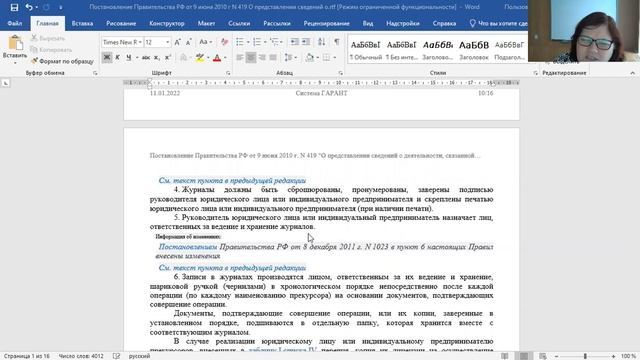Open the Font (Шрифт) dialog launcher
This screenshot has height=360, width=640.
click(x=228, y=73)
